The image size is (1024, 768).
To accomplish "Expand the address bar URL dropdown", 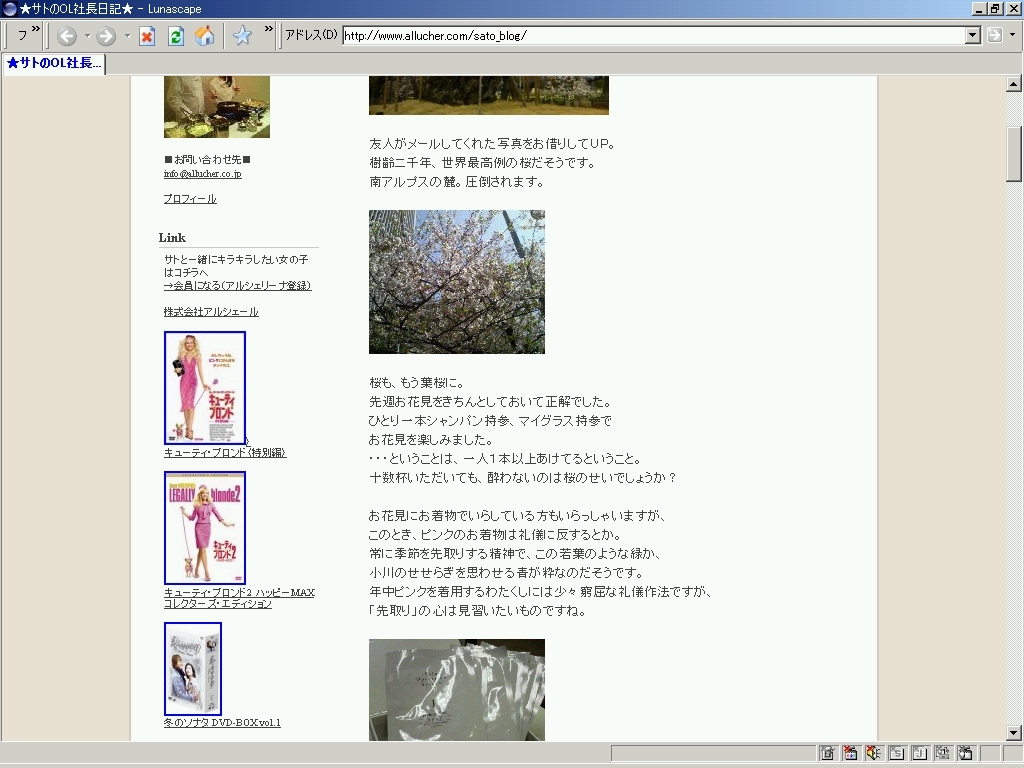I will [973, 36].
